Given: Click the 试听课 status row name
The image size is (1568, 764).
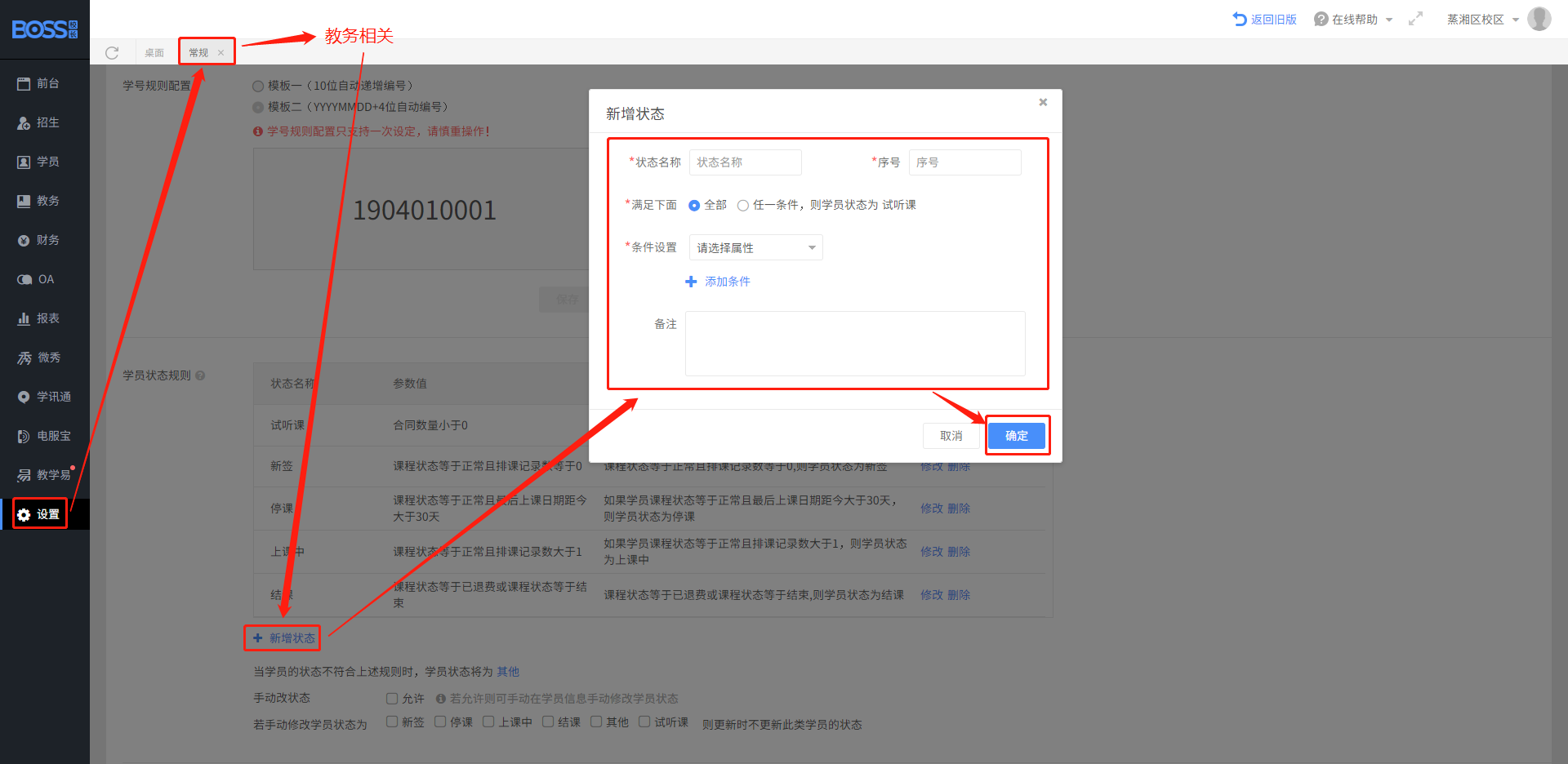Looking at the screenshot, I should click(287, 425).
